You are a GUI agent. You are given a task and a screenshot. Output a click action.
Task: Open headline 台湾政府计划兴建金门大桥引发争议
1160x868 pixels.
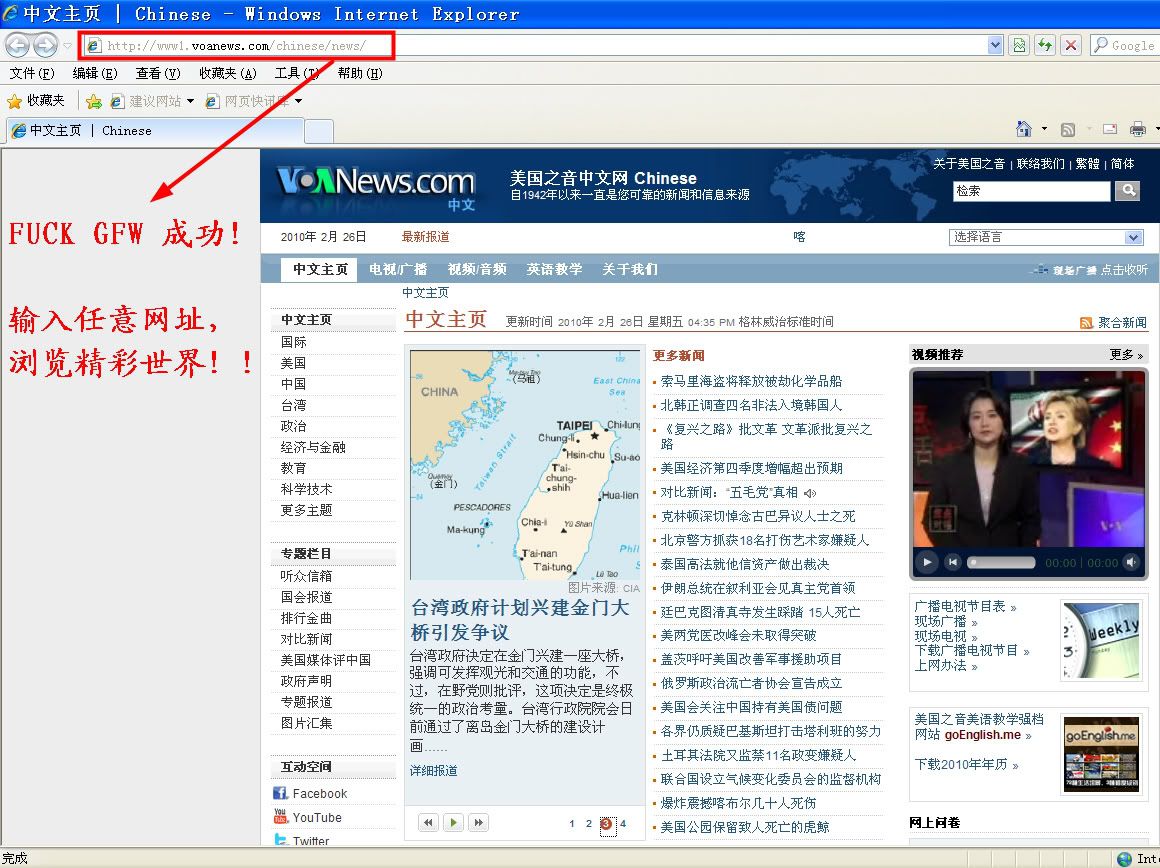[x=520, y=620]
